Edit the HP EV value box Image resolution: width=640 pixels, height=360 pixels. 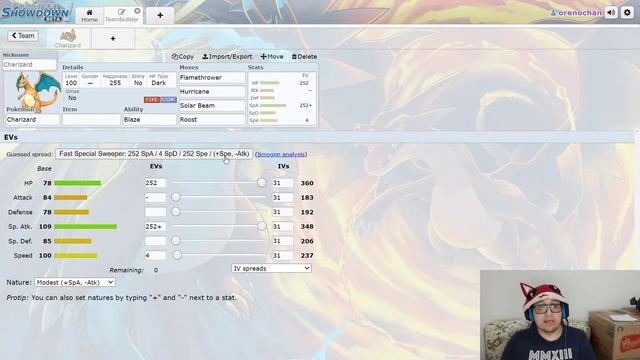(x=156, y=183)
